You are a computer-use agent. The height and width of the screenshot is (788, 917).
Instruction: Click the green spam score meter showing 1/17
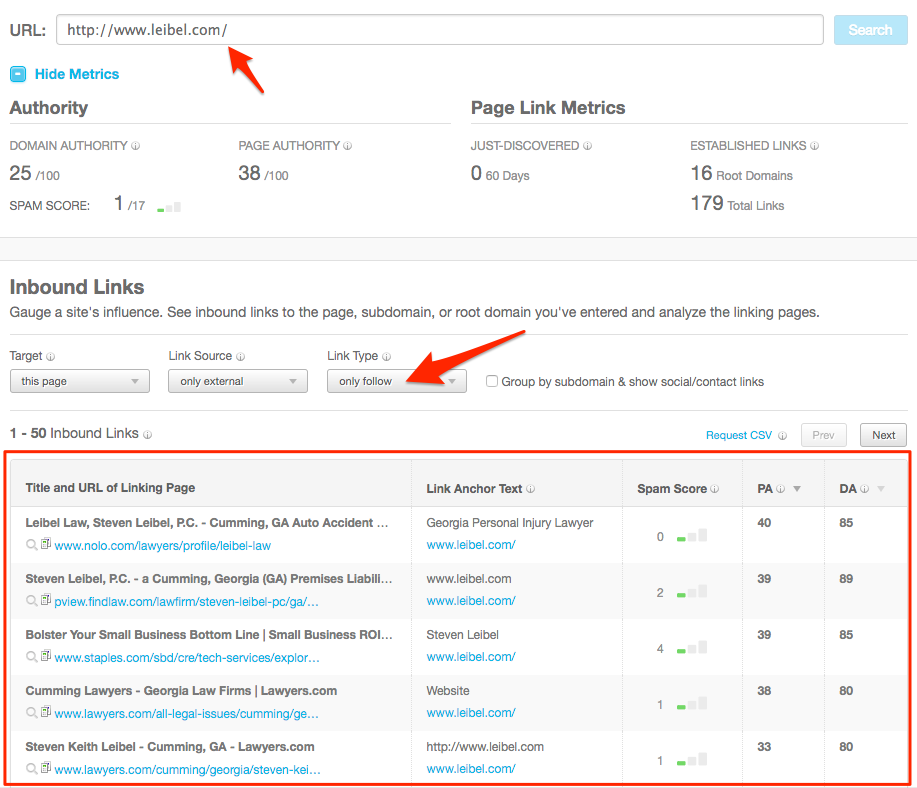(170, 207)
